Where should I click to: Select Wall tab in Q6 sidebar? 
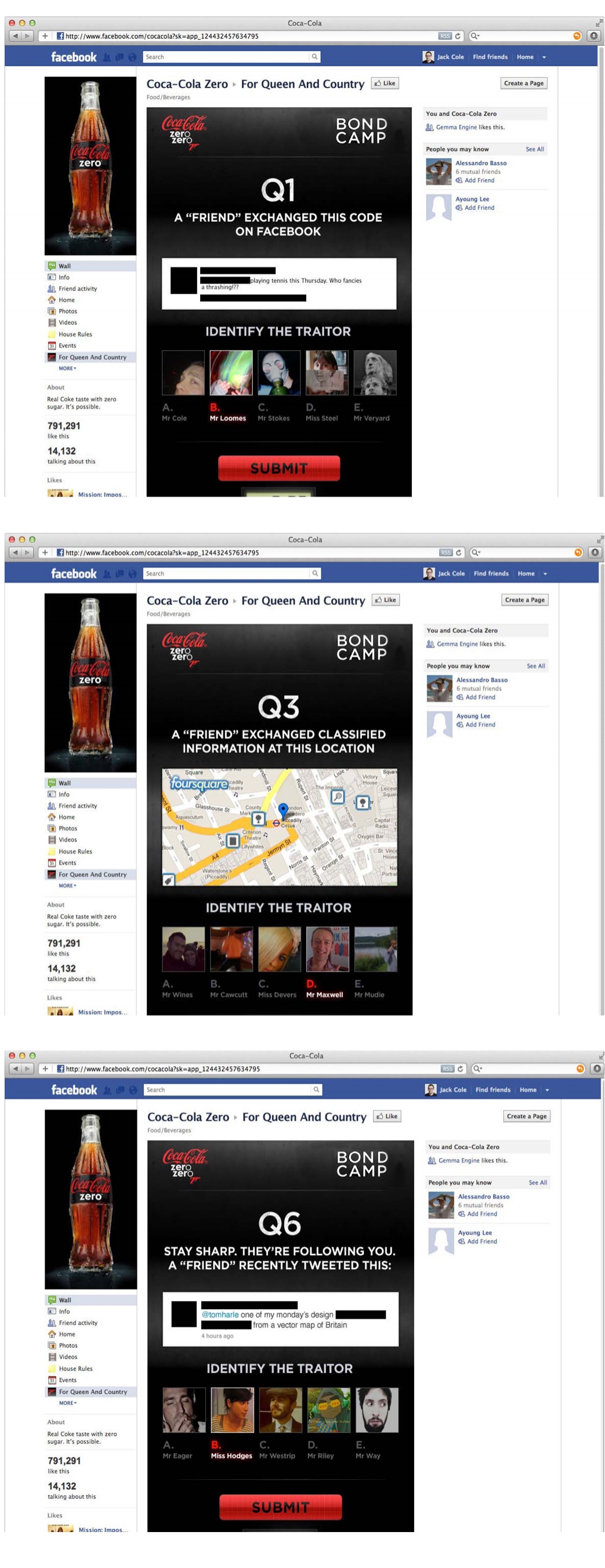(x=90, y=1299)
